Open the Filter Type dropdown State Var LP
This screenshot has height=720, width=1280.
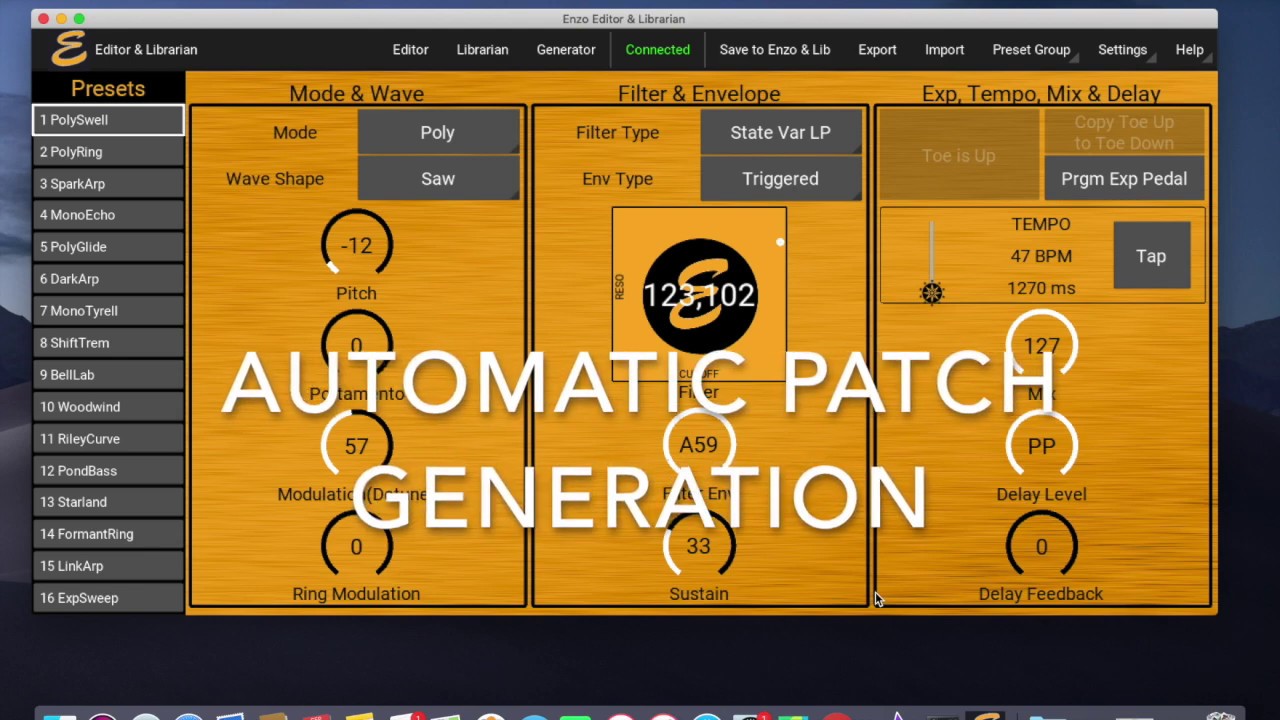(x=780, y=132)
